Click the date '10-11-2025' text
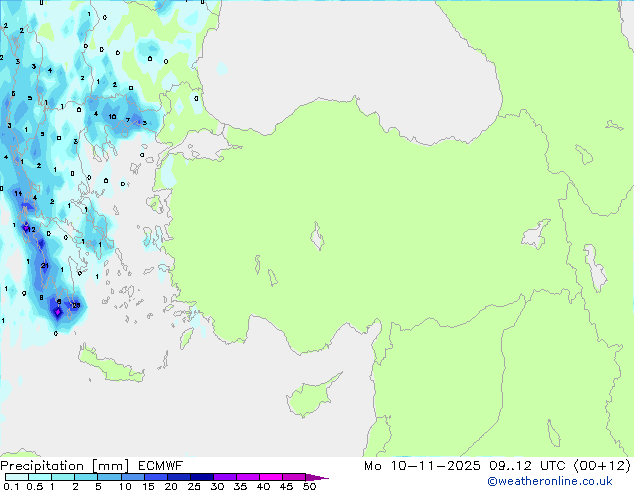The height and width of the screenshot is (490, 634). coord(435,466)
